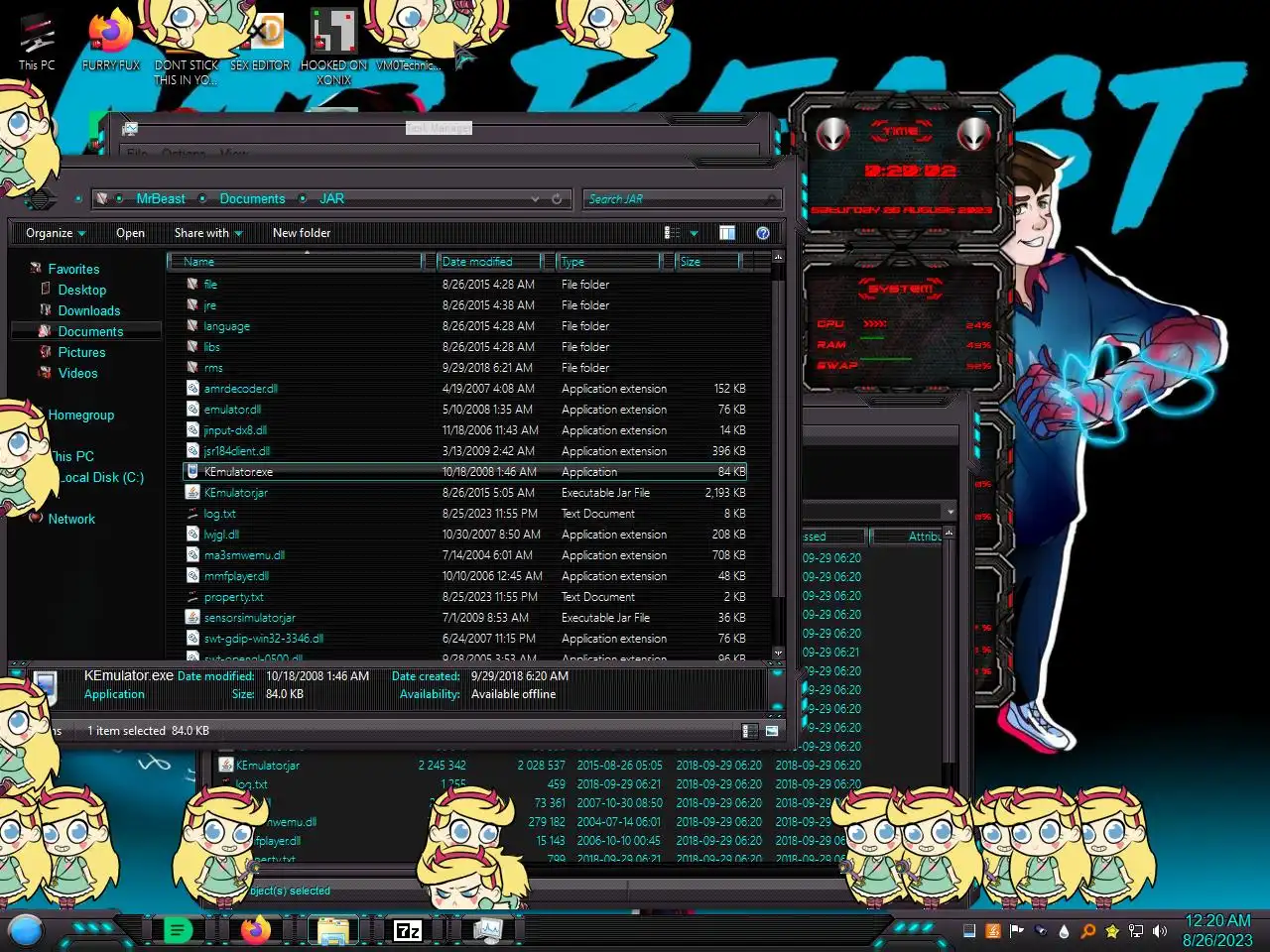
Task: Click the volume speaker icon in the tray
Action: pyautogui.click(x=1160, y=931)
